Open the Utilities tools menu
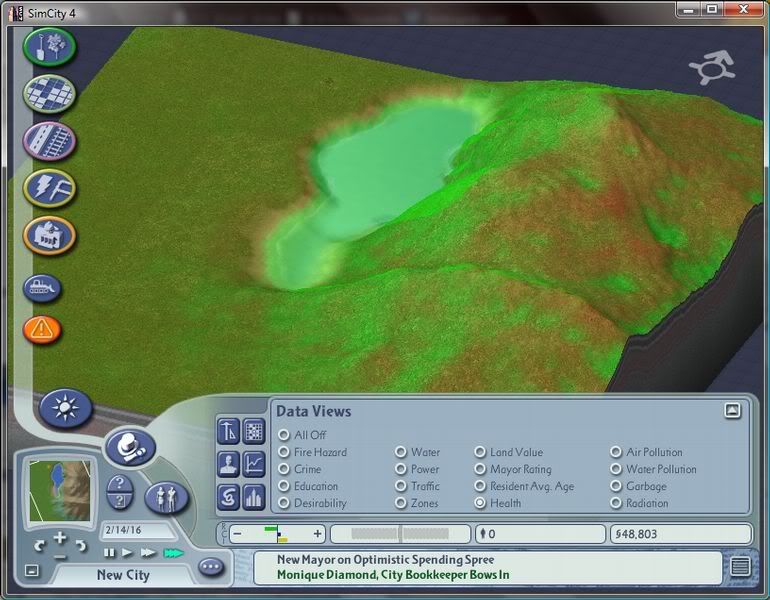770x600 pixels. (x=49, y=189)
